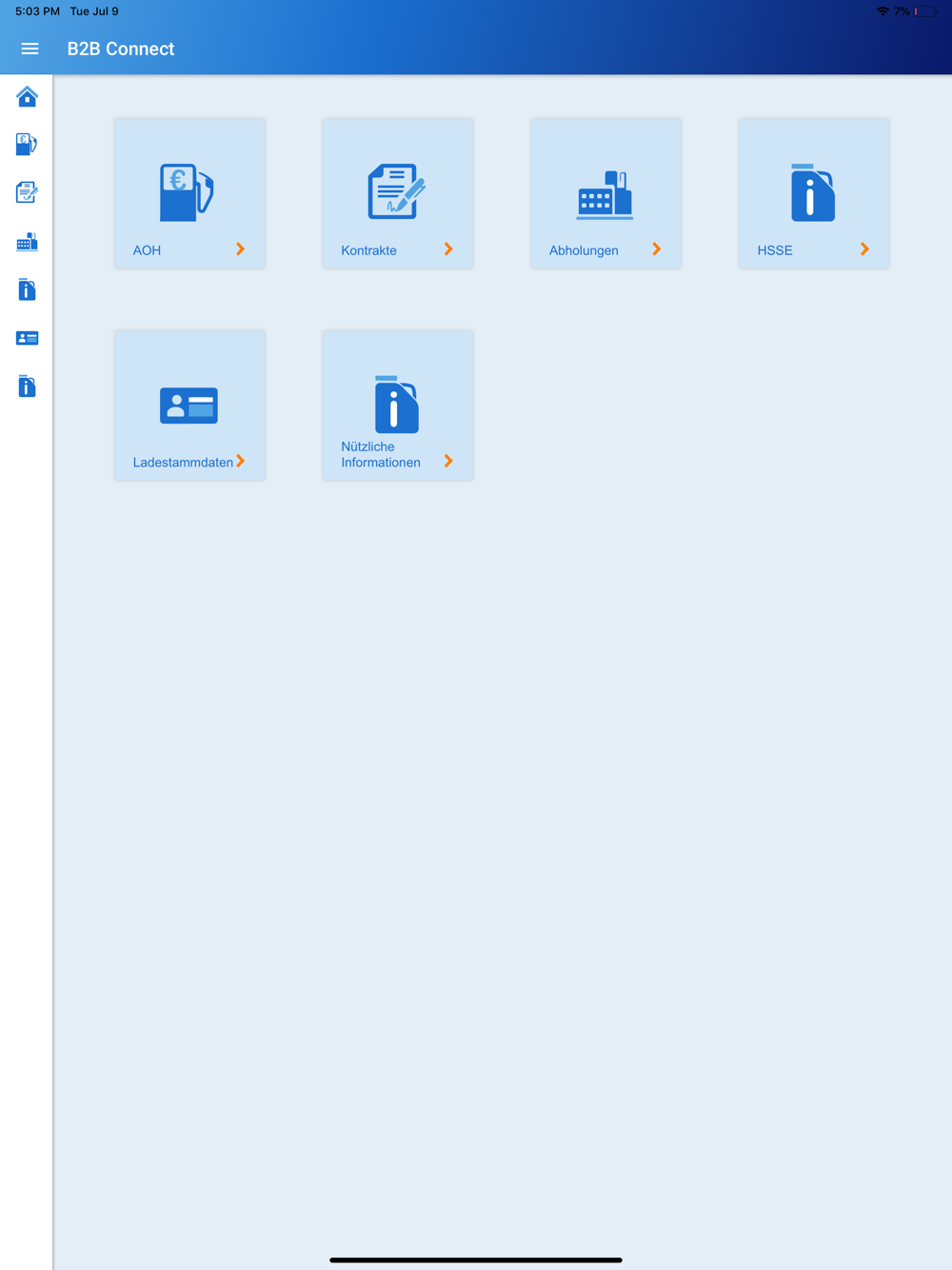Expand the AOH tile arrow
952x1270 pixels.
click(240, 249)
